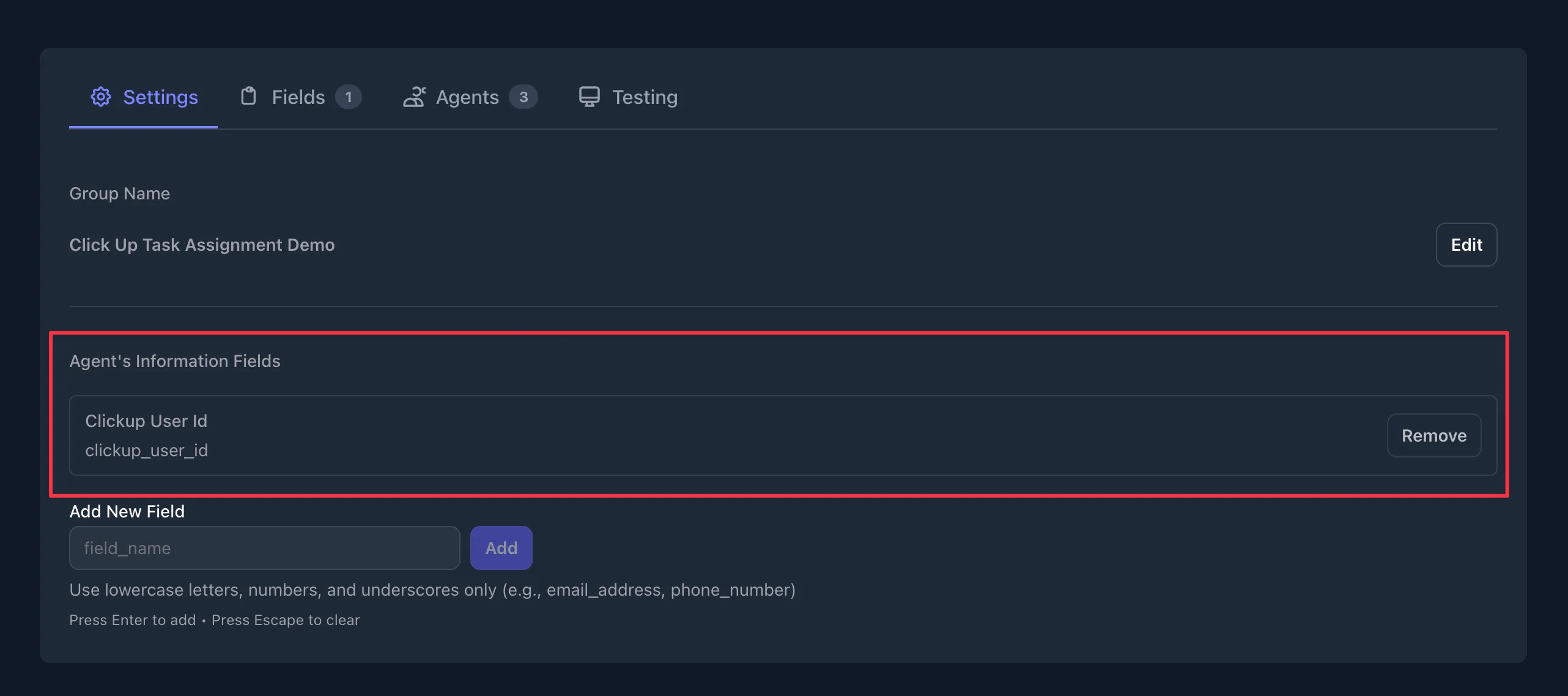This screenshot has height=696, width=1568.
Task: Click the field_name input box
Action: pyautogui.click(x=264, y=547)
